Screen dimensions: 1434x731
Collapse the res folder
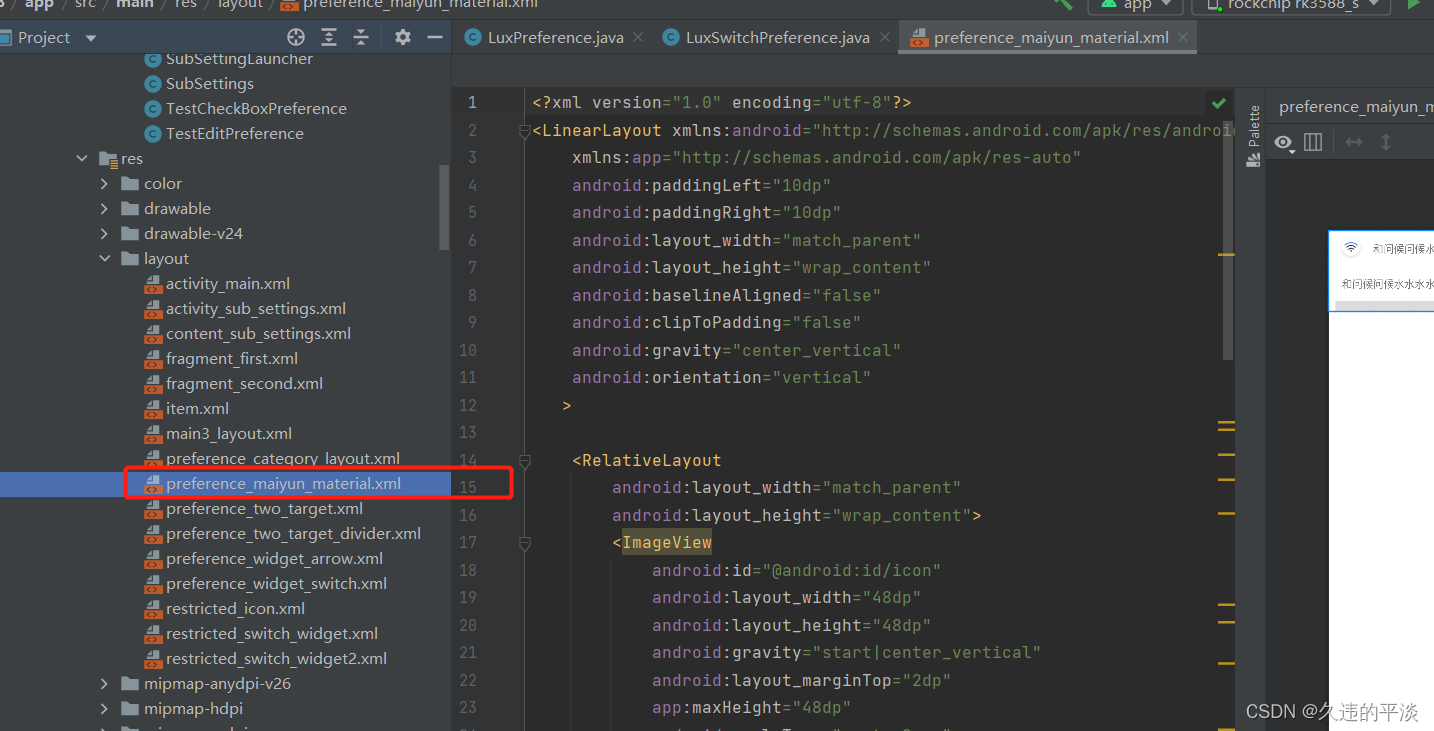82,159
